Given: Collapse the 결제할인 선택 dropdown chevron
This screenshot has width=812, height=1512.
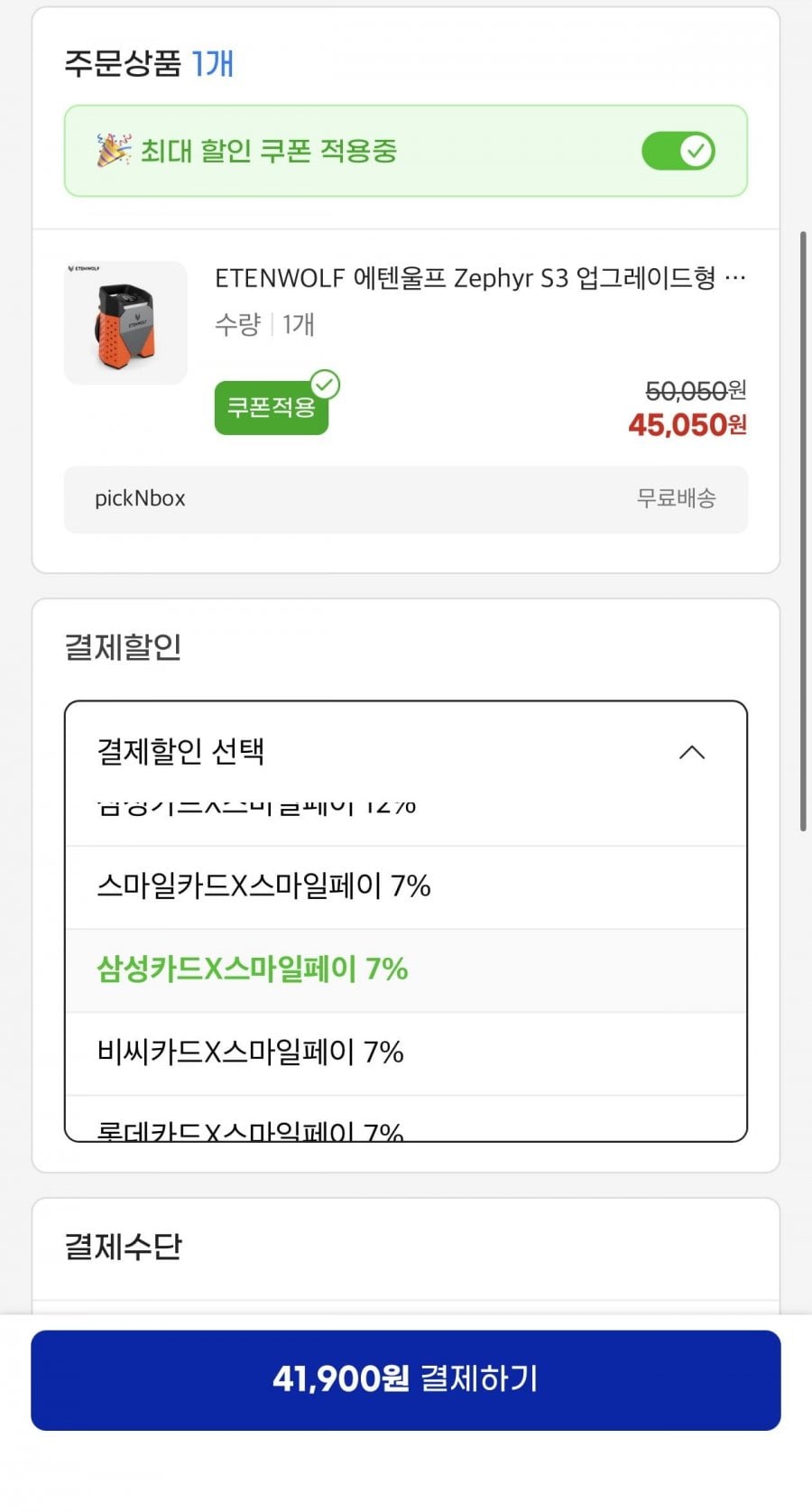Looking at the screenshot, I should (692, 752).
